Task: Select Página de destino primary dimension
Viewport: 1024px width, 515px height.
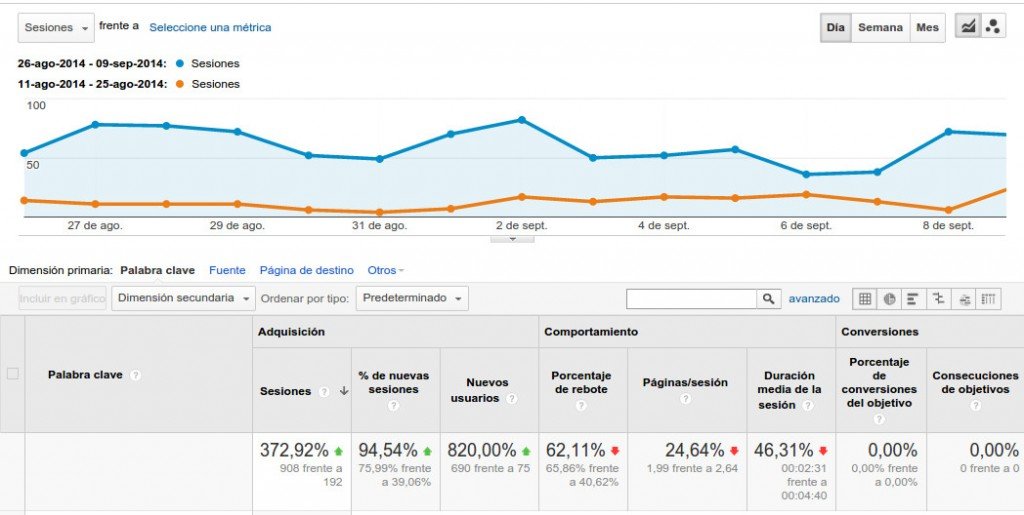Action: click(306, 270)
